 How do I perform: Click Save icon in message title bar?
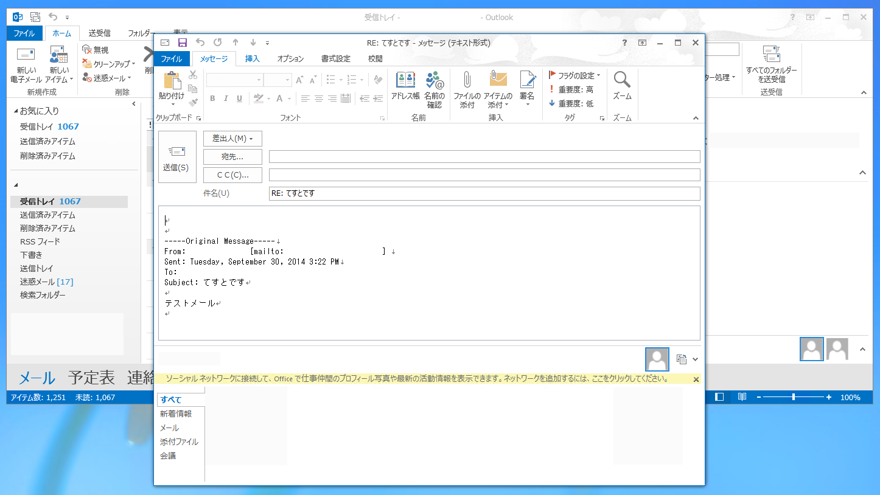click(182, 43)
